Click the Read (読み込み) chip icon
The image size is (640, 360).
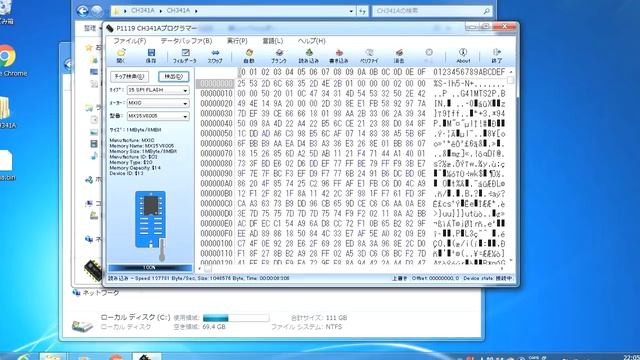pyautogui.click(x=309, y=56)
